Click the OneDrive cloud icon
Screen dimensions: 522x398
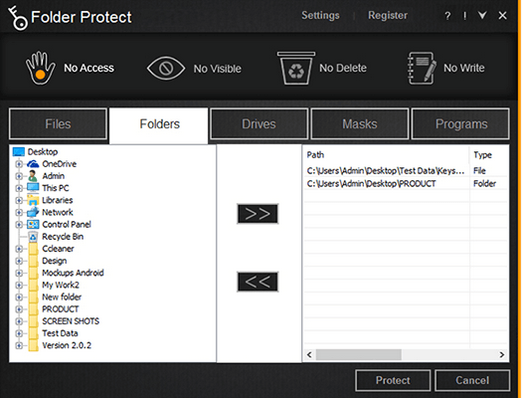(33, 164)
